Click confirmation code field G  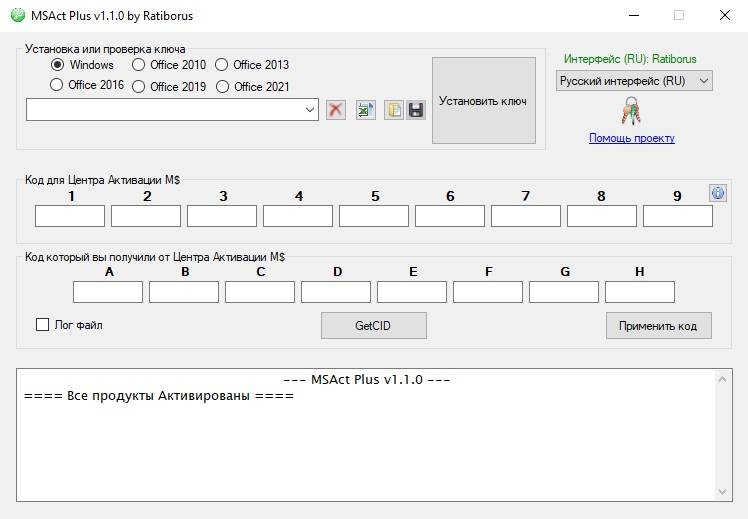pos(564,292)
